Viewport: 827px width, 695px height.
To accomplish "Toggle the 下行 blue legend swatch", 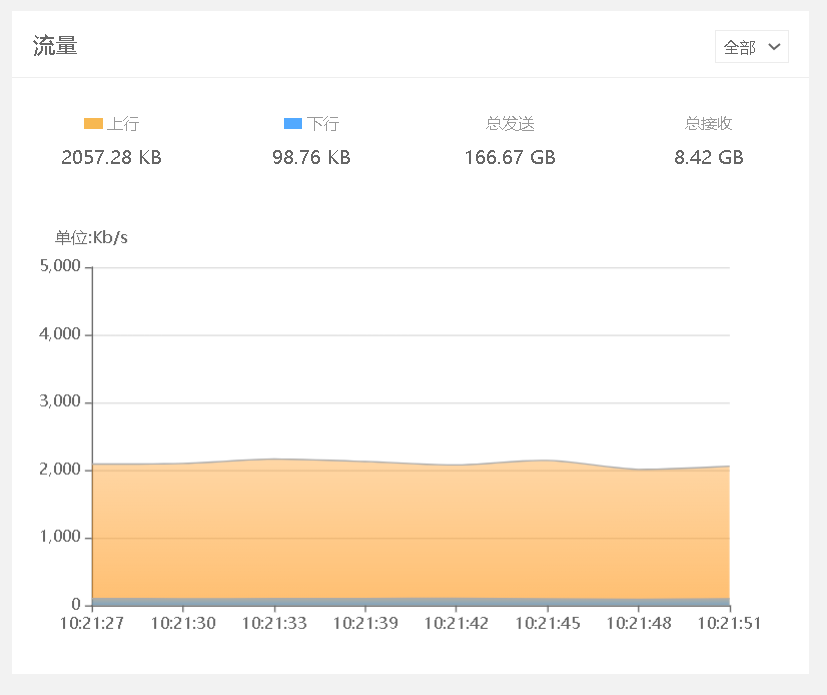I will point(293,123).
